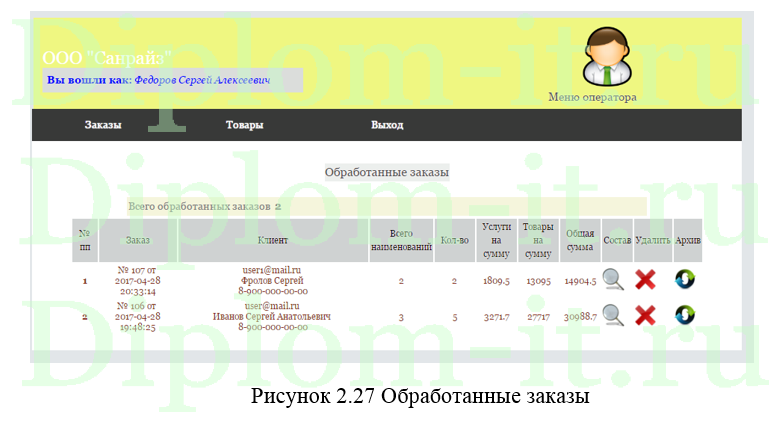769x426 pixels.
Task: Open the Заказы menu
Action: pyautogui.click(x=103, y=125)
